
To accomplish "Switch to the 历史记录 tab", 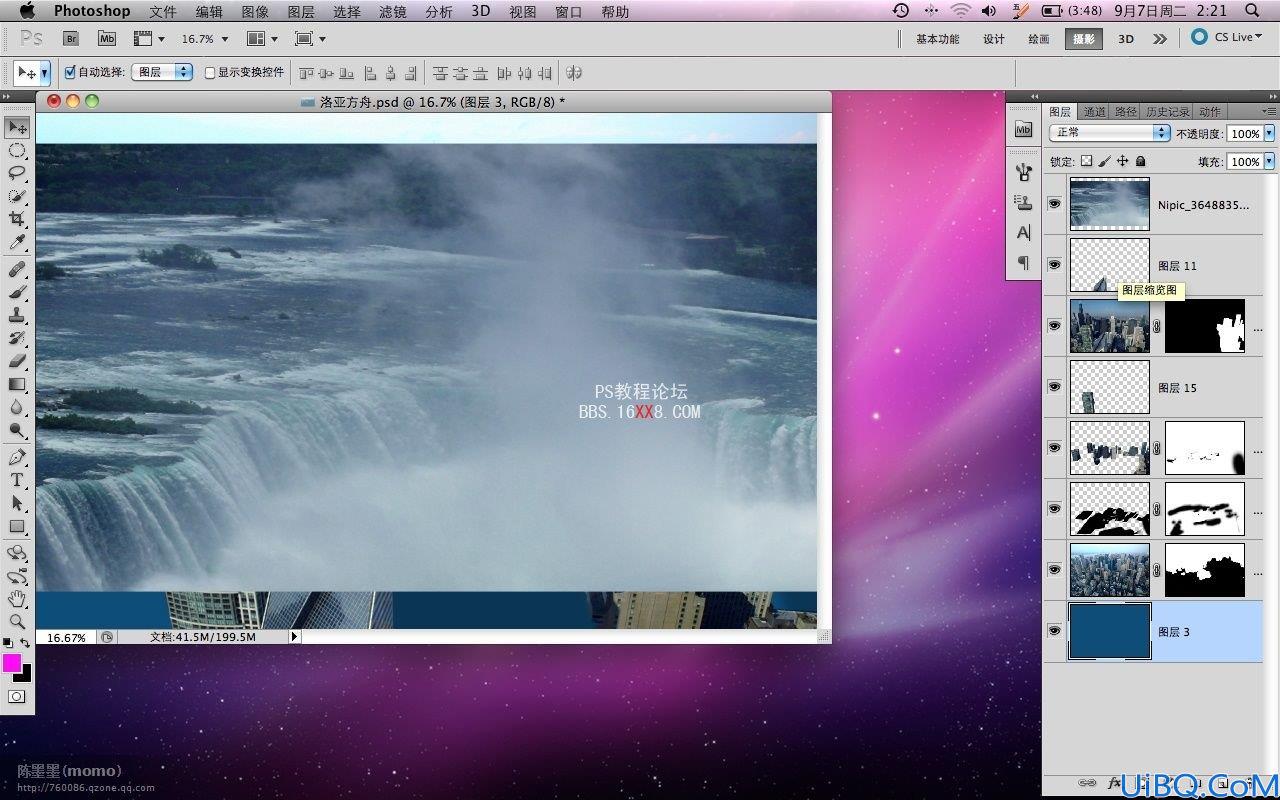I will point(1167,112).
